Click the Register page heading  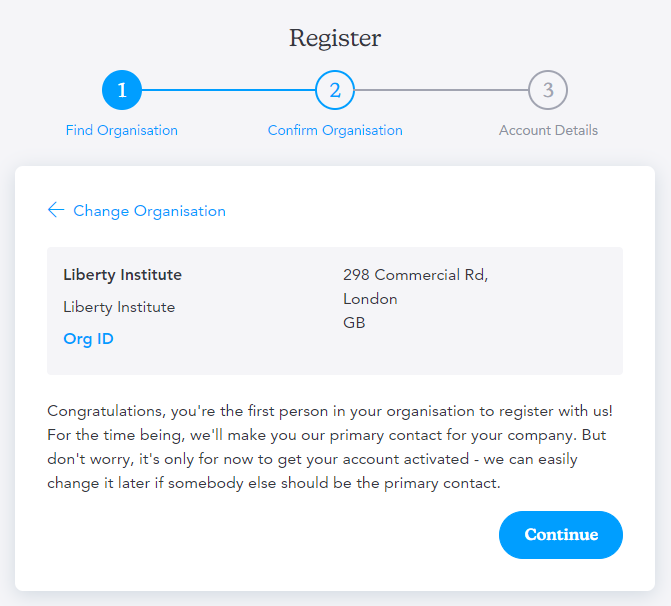tap(335, 38)
